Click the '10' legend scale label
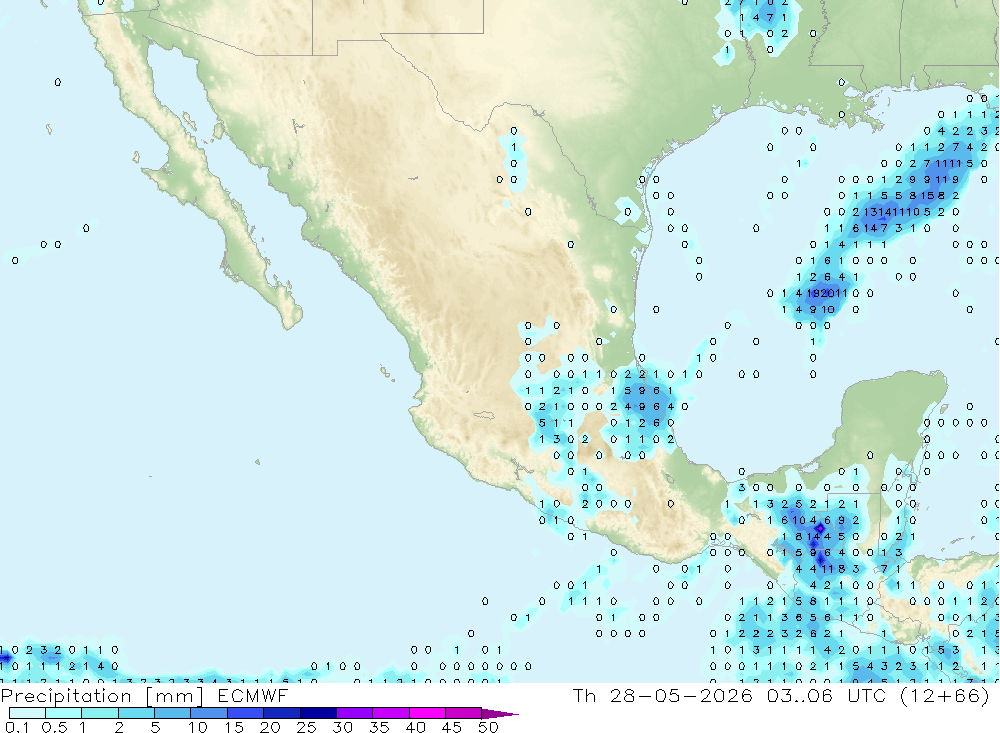 coord(197,727)
